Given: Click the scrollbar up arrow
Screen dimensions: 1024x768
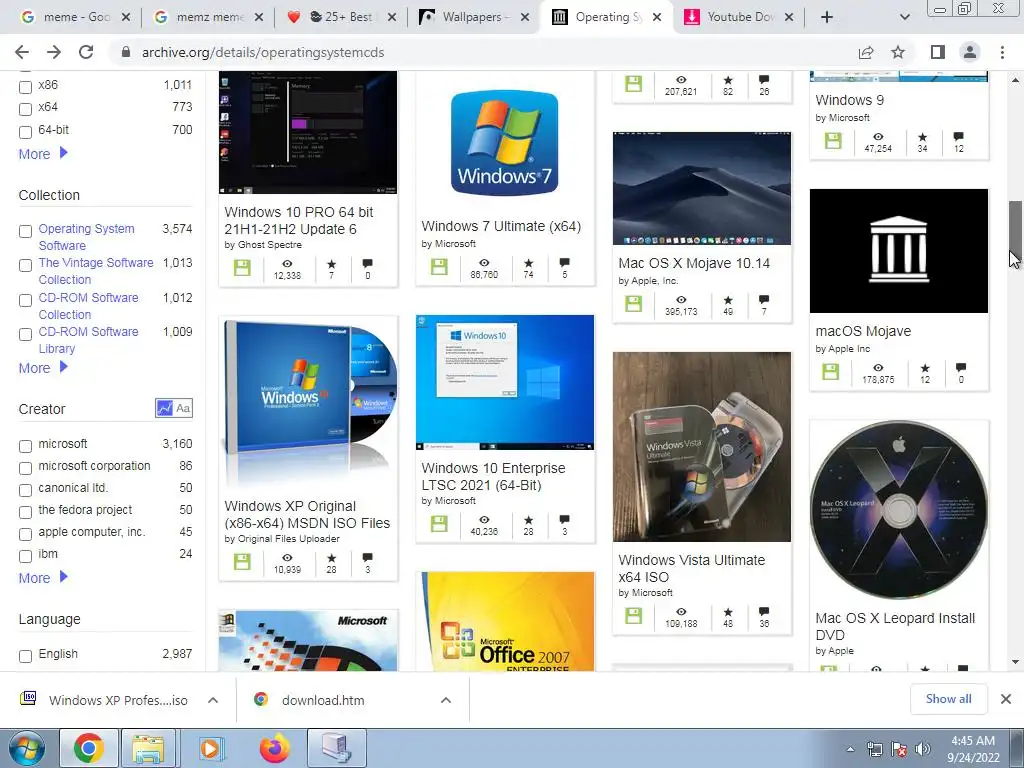Looking at the screenshot, I should 1015,80.
